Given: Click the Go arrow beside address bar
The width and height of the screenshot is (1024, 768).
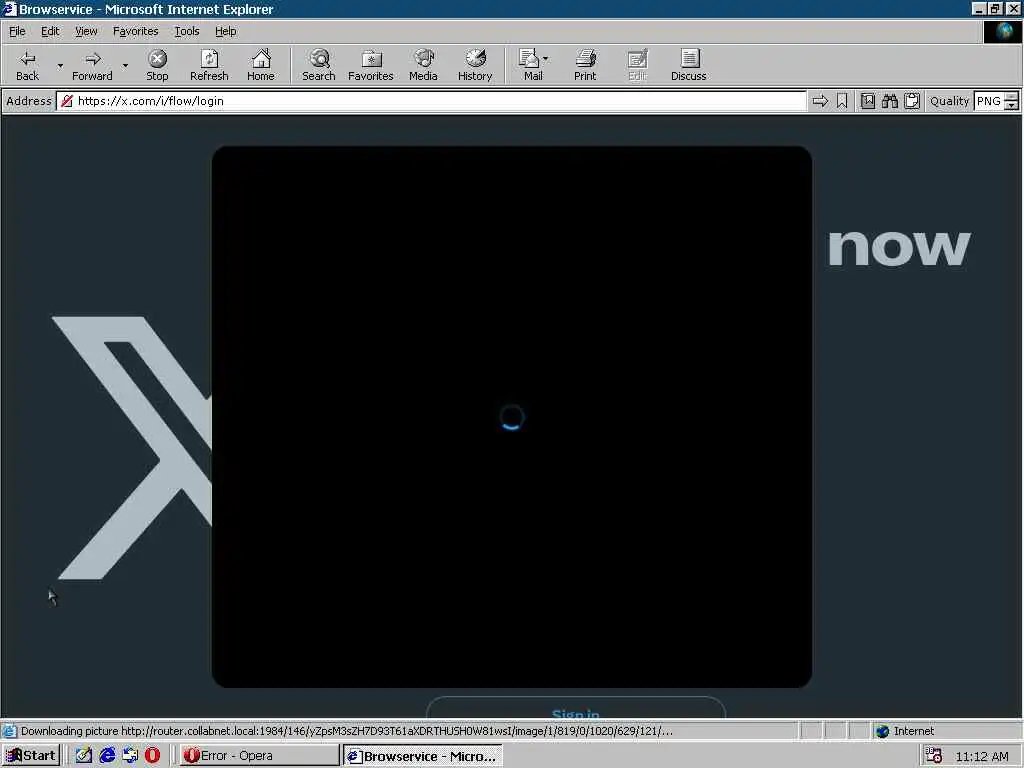Looking at the screenshot, I should point(820,101).
